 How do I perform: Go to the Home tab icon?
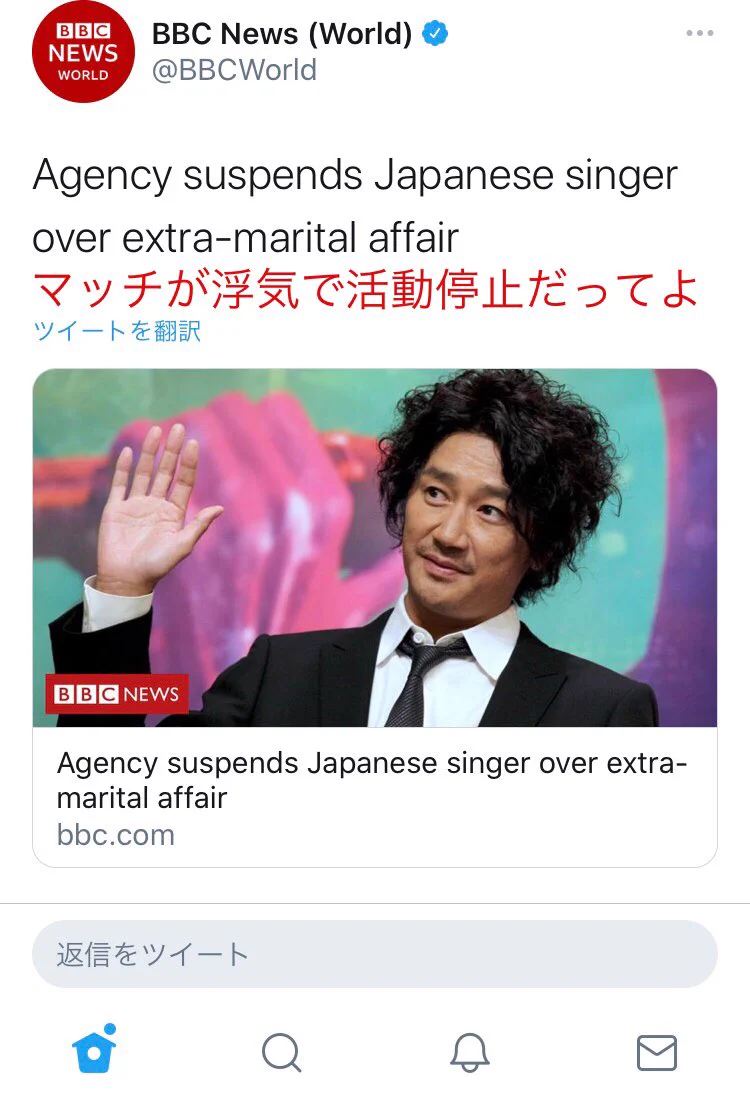point(93,1049)
